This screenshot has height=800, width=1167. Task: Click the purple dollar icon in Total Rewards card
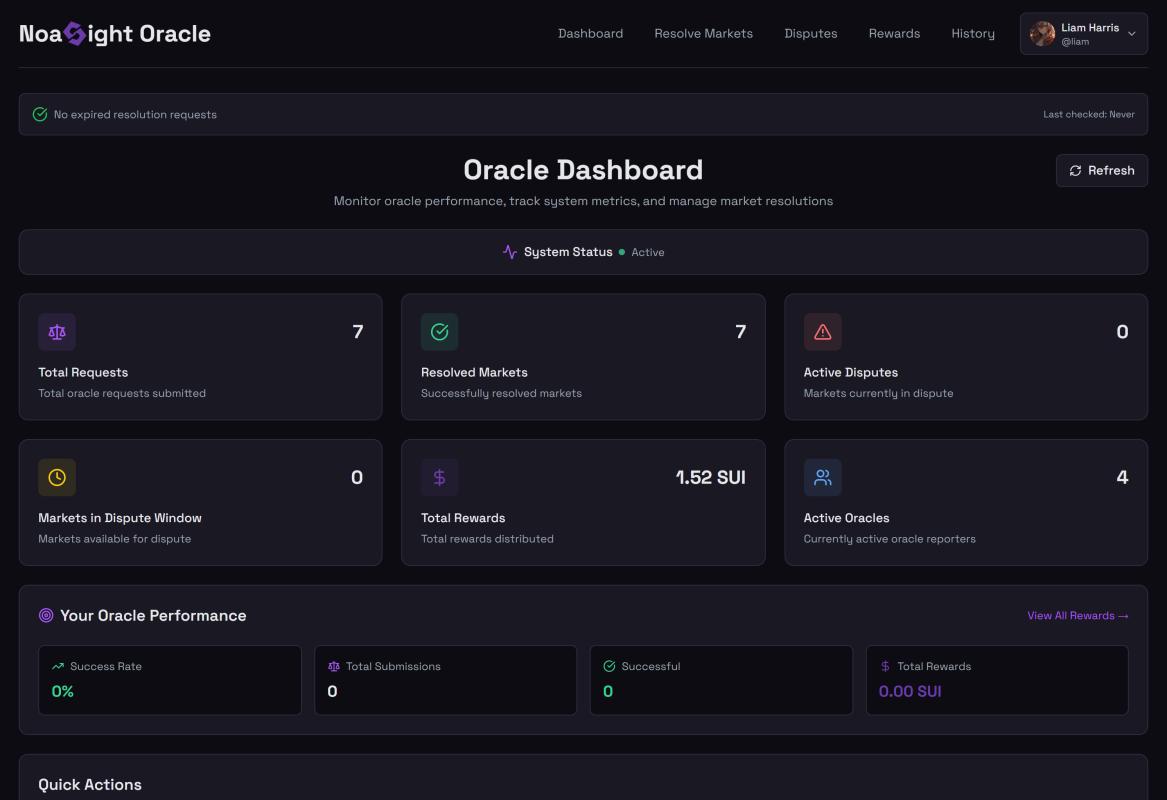[439, 478]
